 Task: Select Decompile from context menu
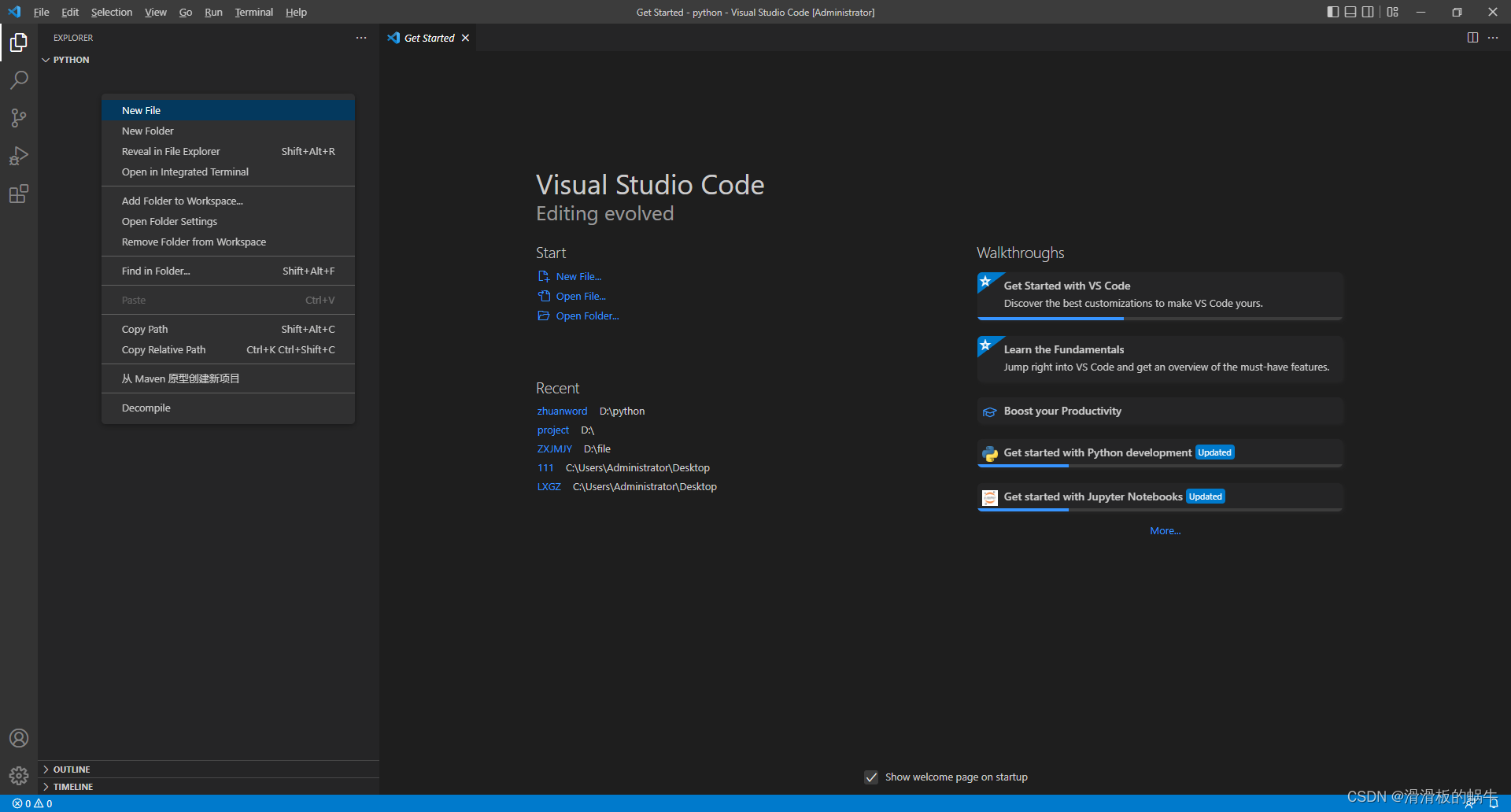click(x=228, y=408)
